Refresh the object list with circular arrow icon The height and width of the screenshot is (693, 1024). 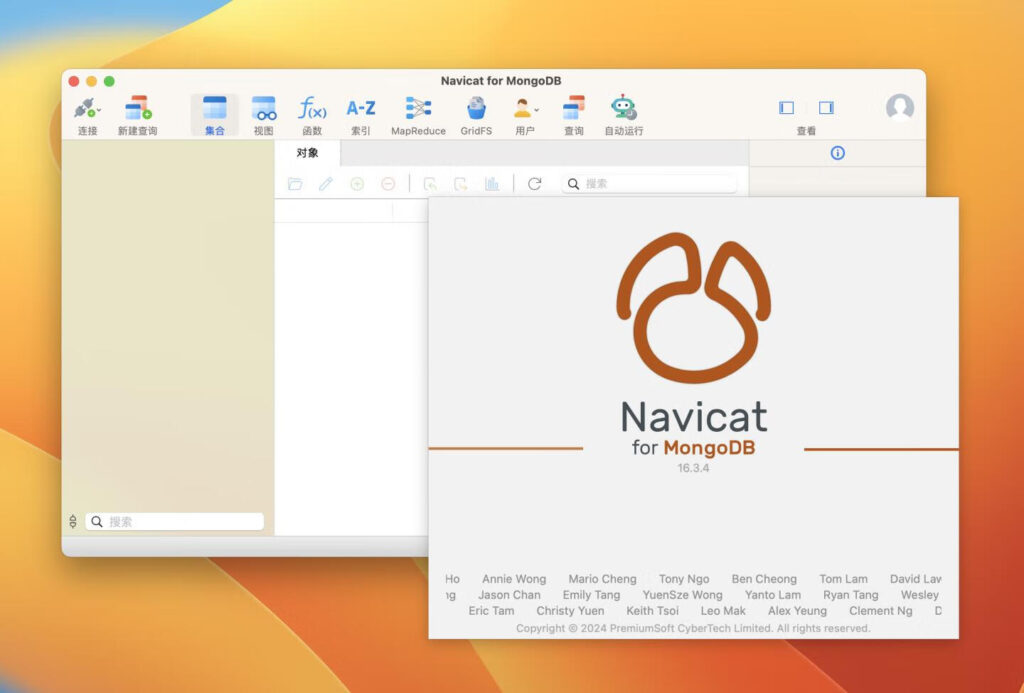[537, 183]
